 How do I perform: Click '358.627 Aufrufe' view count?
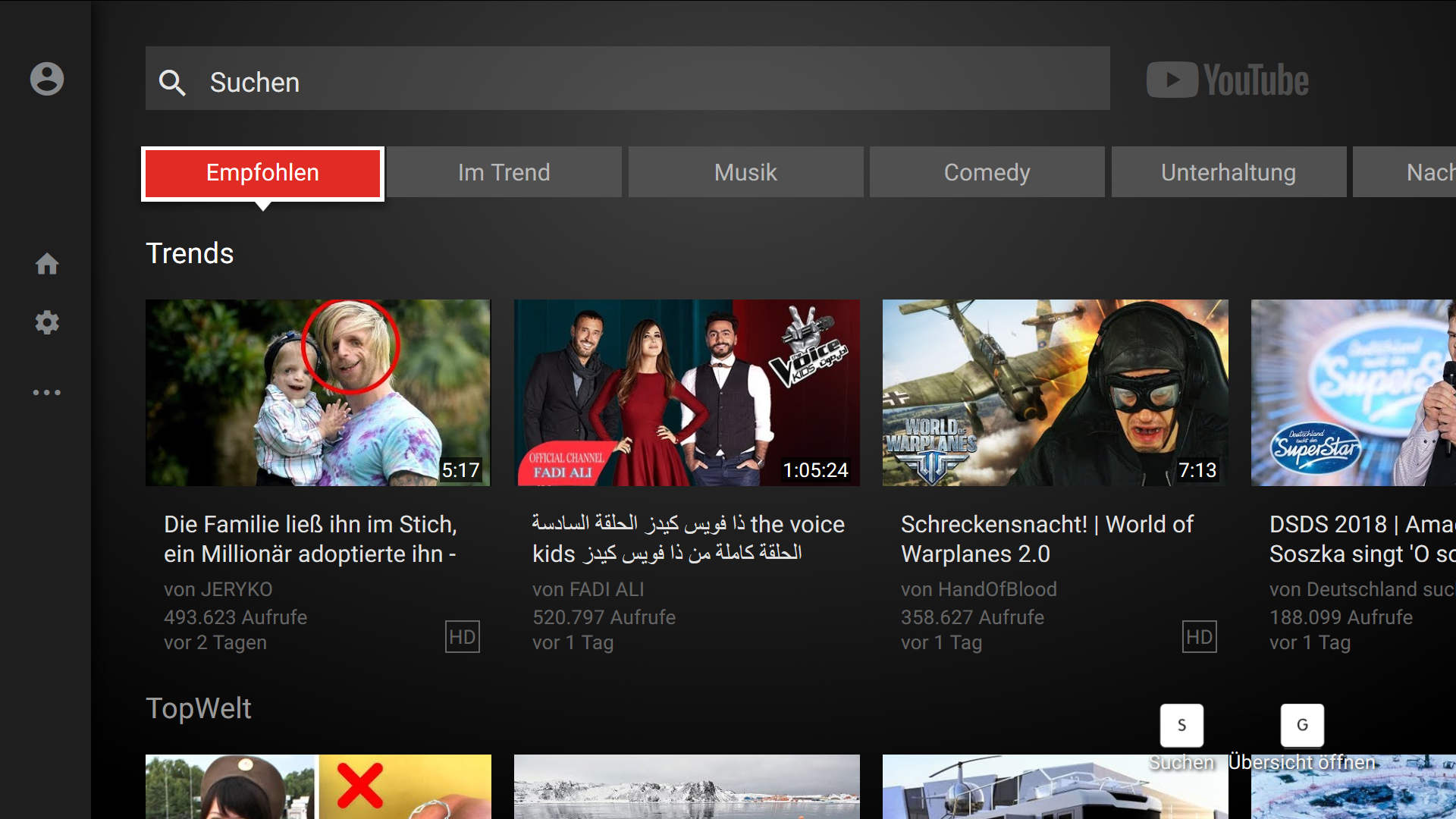973,617
